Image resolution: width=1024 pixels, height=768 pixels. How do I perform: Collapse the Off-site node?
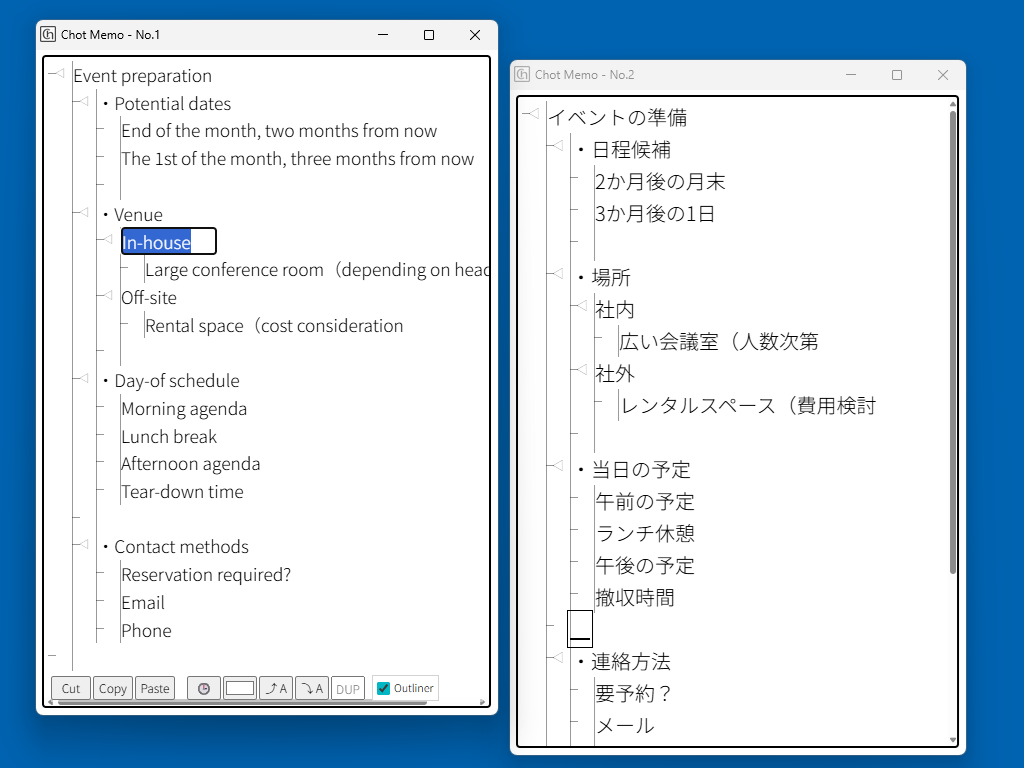(x=106, y=295)
